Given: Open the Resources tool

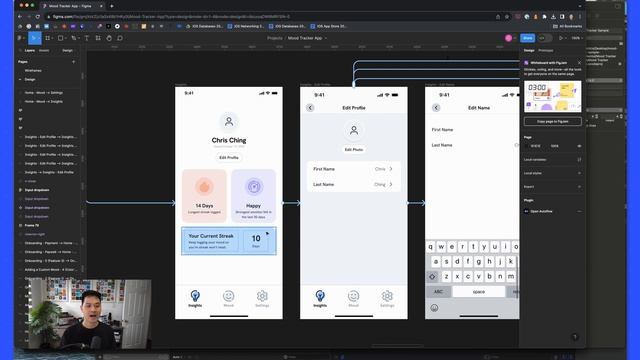Looking at the screenshot, I should (x=98, y=38).
